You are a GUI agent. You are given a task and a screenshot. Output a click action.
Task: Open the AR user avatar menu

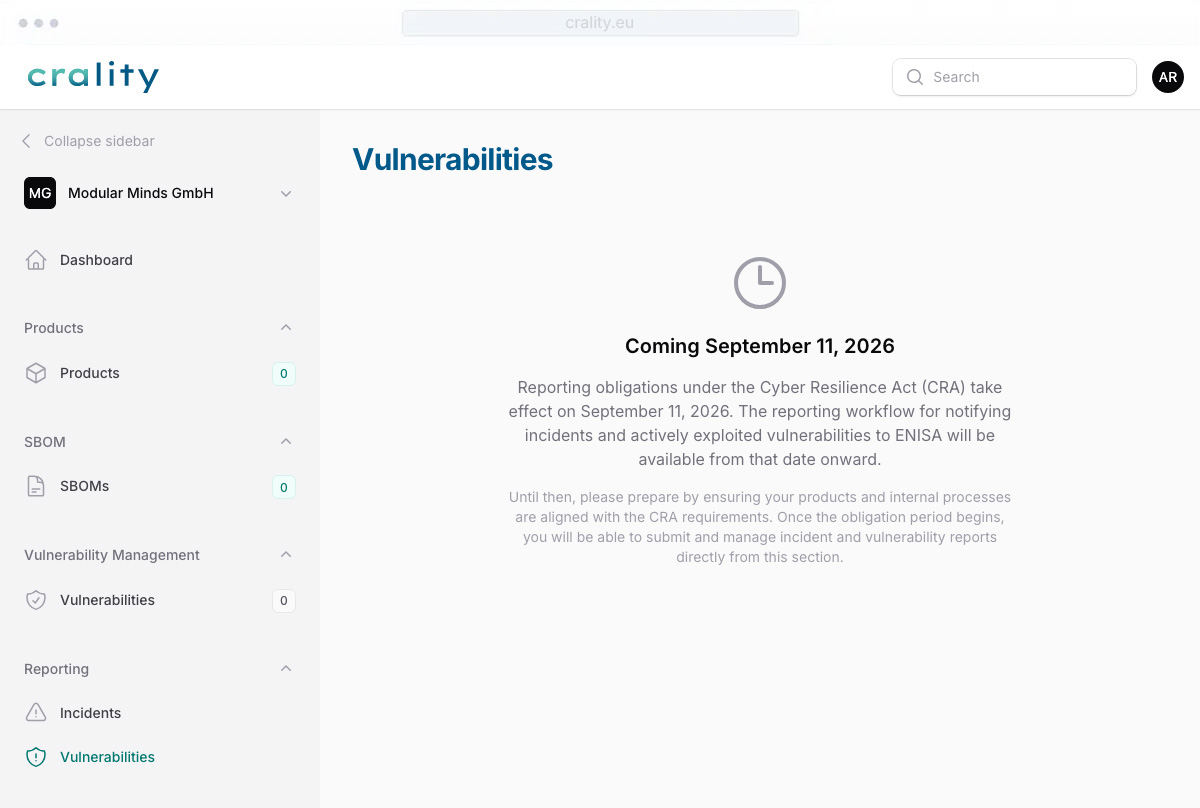pos(1168,77)
